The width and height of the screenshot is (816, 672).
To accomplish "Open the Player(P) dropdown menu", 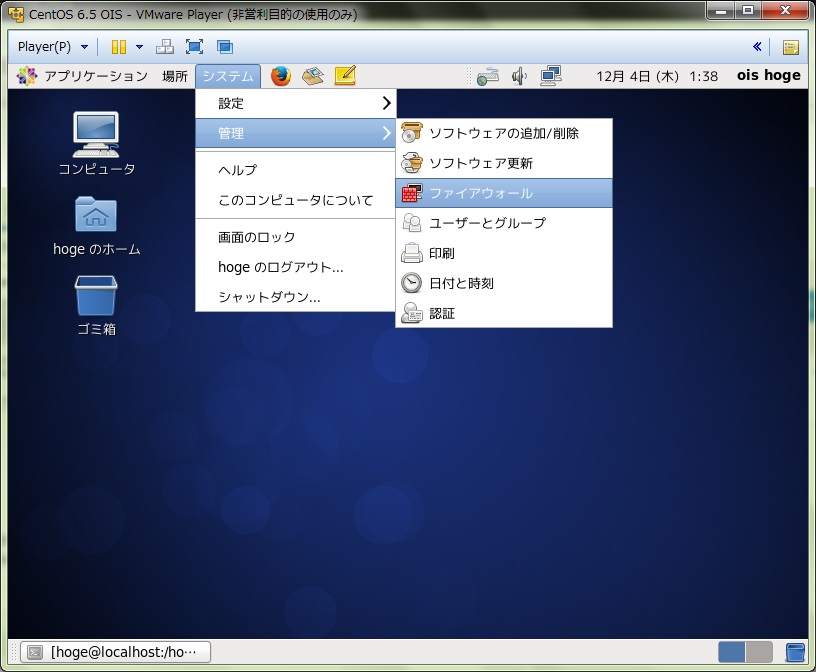I will (53, 47).
